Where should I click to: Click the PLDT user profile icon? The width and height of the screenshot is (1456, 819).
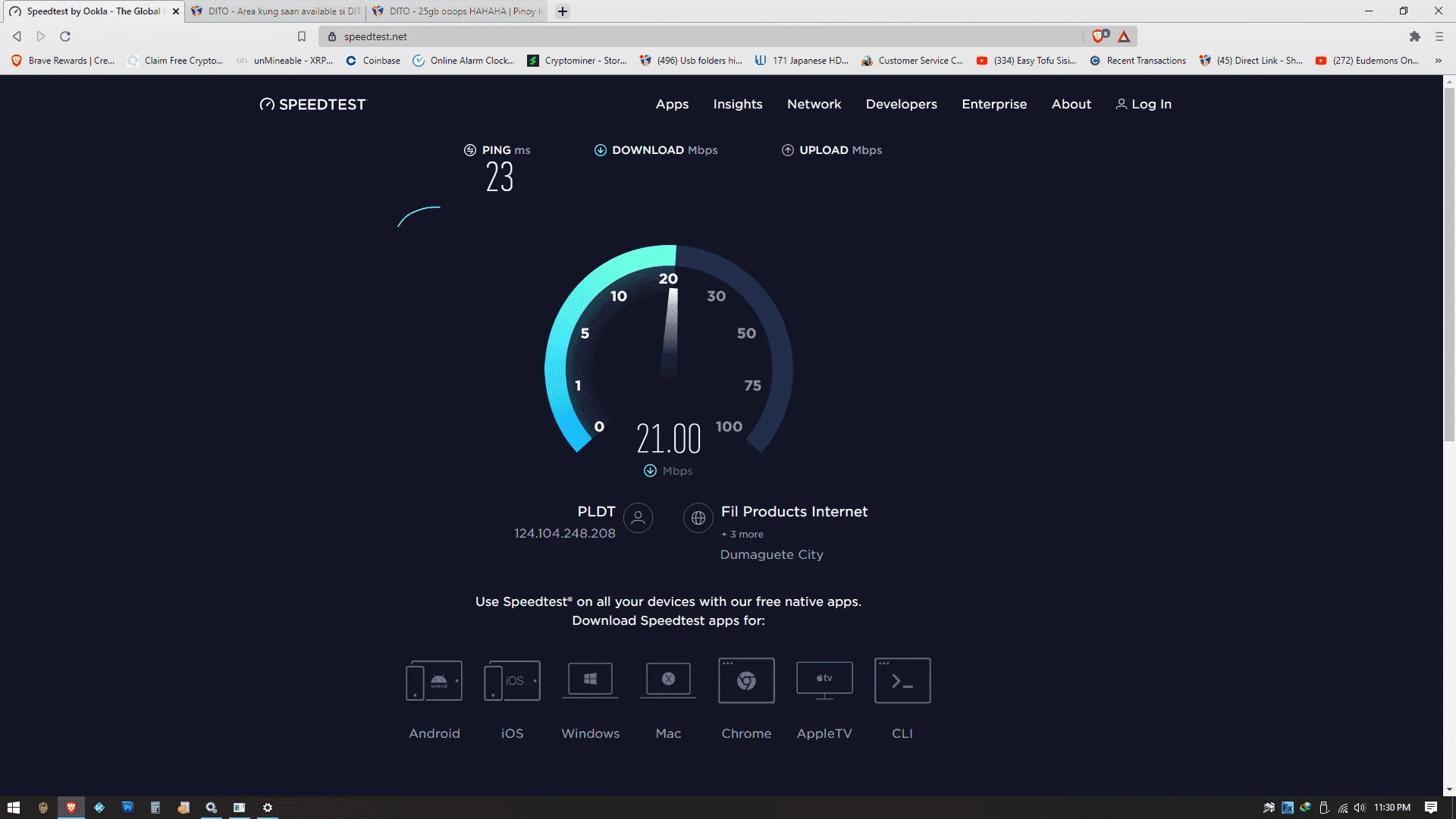(638, 518)
